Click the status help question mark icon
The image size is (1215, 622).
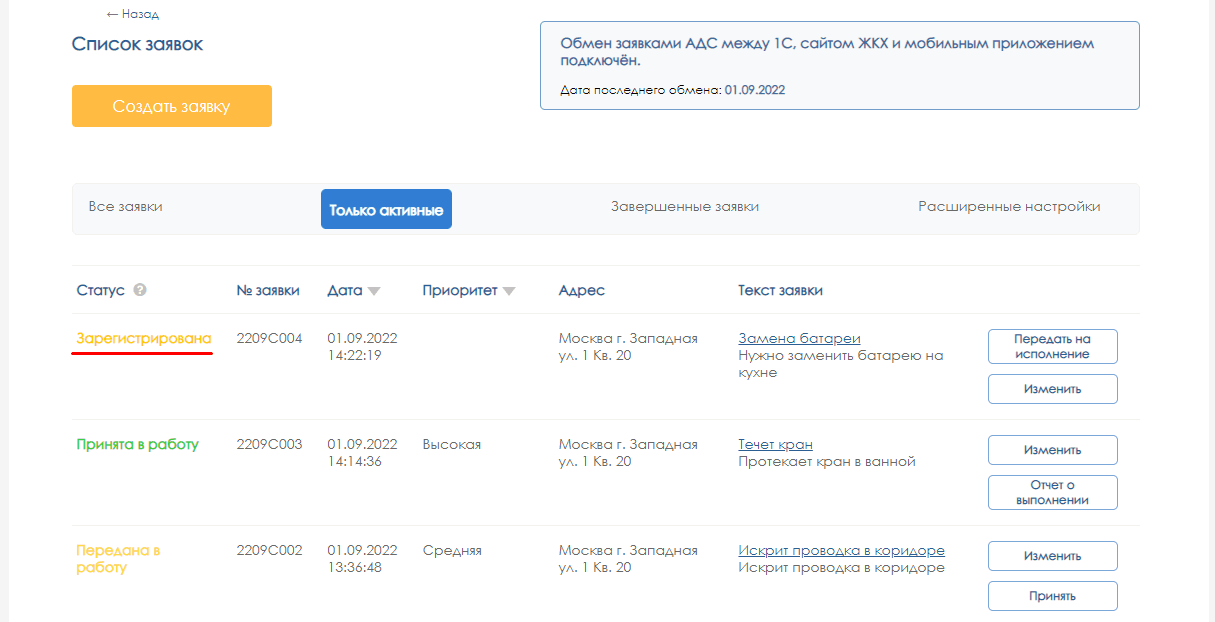140,290
